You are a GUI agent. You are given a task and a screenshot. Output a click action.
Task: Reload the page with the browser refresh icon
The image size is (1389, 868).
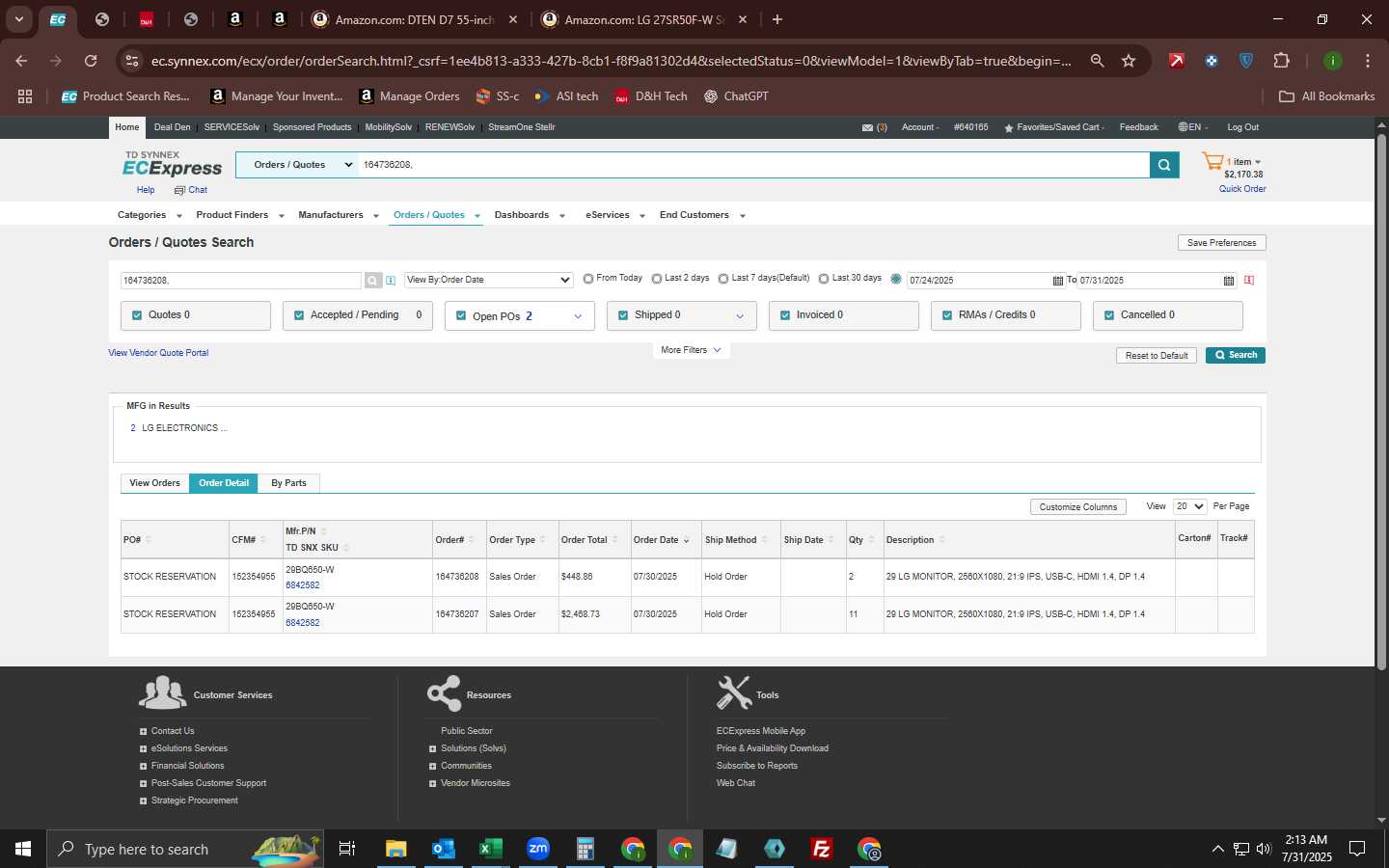(91, 61)
